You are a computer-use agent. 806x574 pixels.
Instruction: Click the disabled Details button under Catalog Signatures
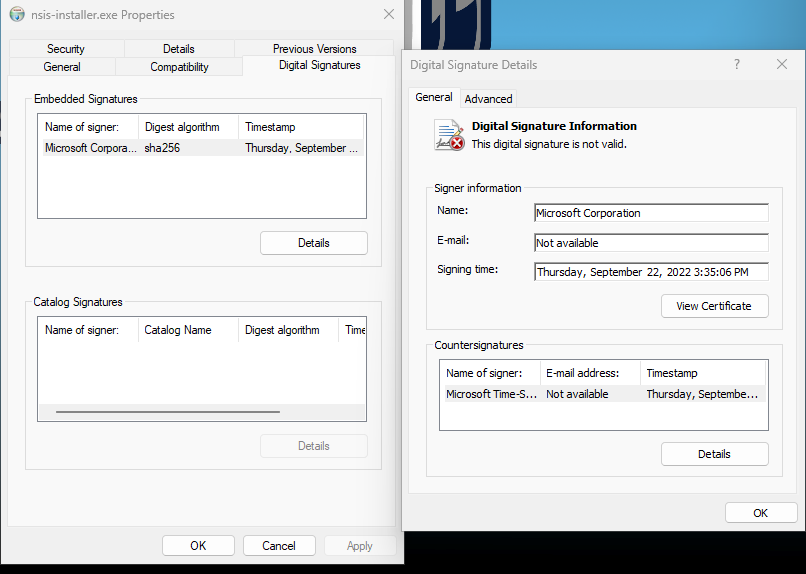(314, 446)
